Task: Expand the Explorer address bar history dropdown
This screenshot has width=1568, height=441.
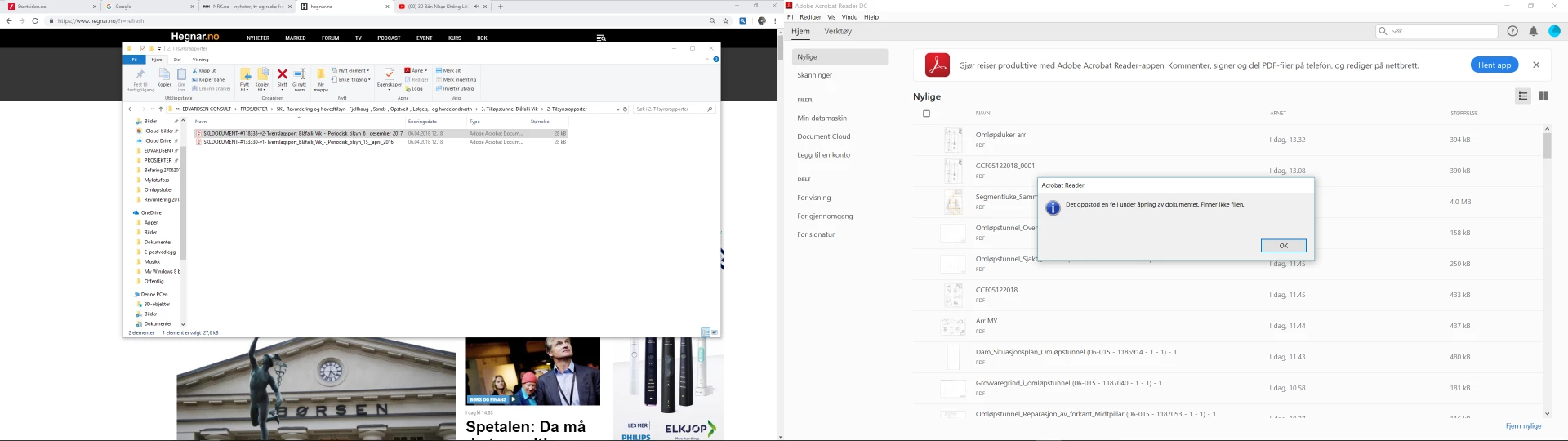Action: [618, 109]
